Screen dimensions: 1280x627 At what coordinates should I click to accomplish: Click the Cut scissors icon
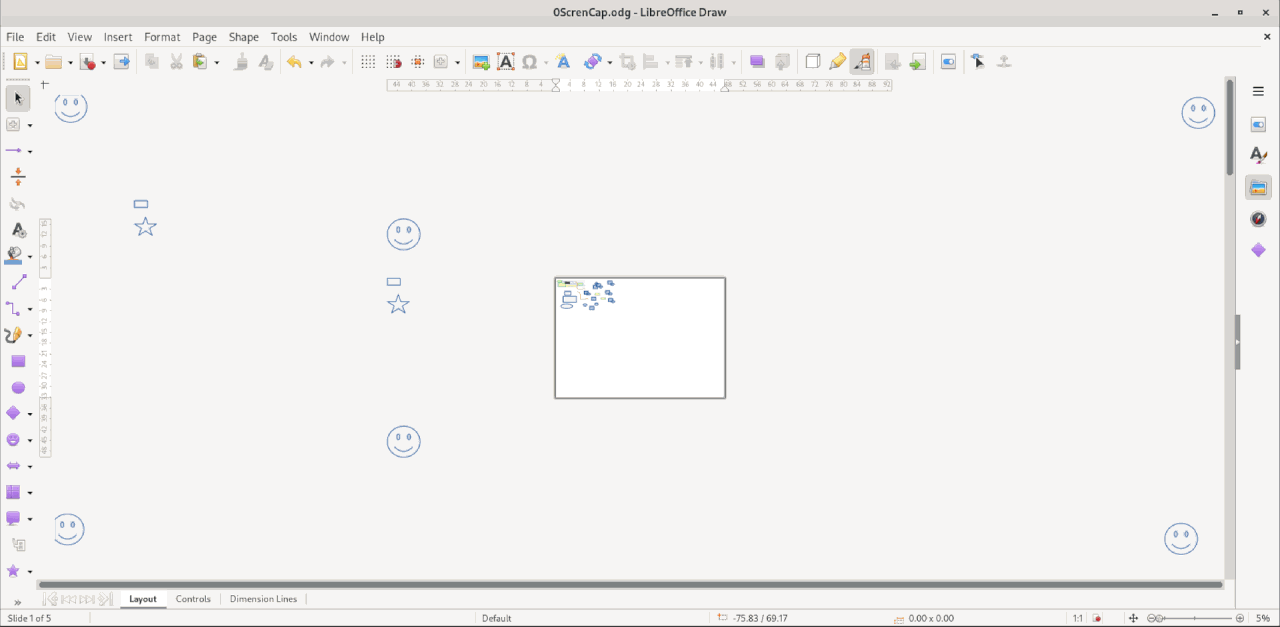click(x=176, y=62)
